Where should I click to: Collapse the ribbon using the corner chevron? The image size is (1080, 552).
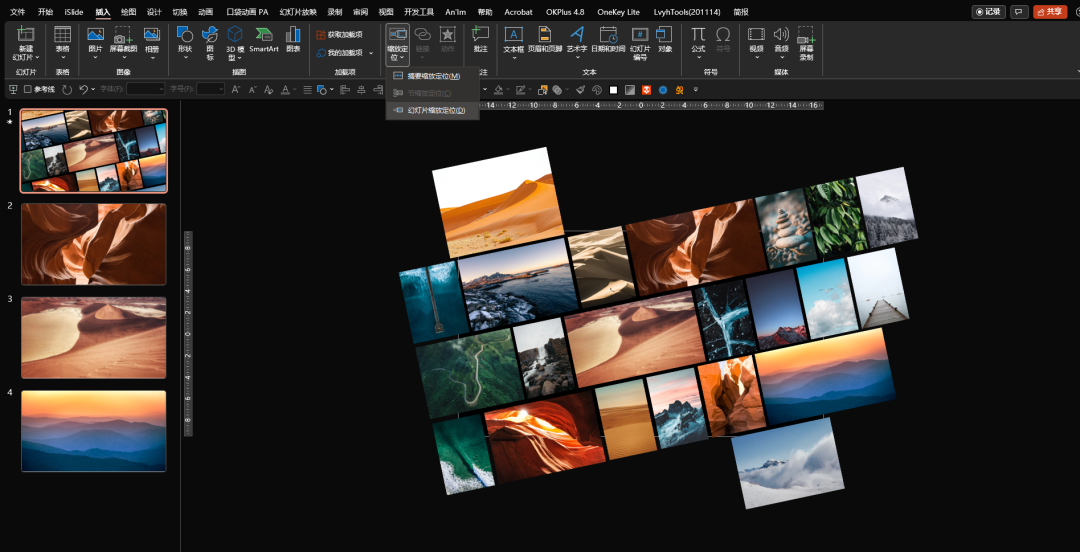pyautogui.click(x=1077, y=72)
